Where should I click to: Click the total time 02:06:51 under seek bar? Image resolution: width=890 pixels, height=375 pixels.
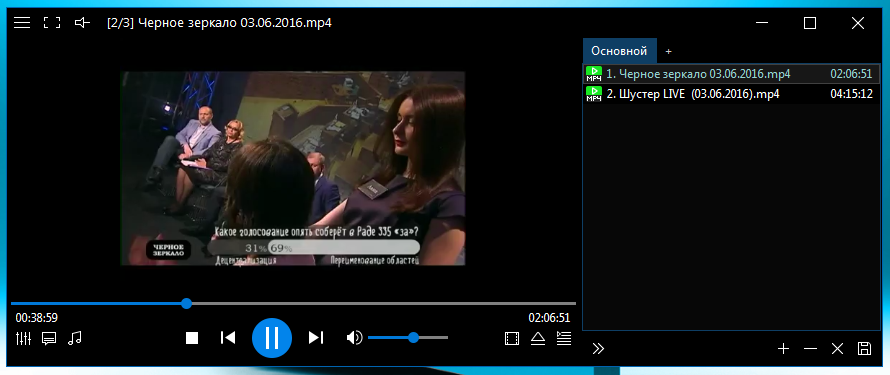tap(549, 318)
